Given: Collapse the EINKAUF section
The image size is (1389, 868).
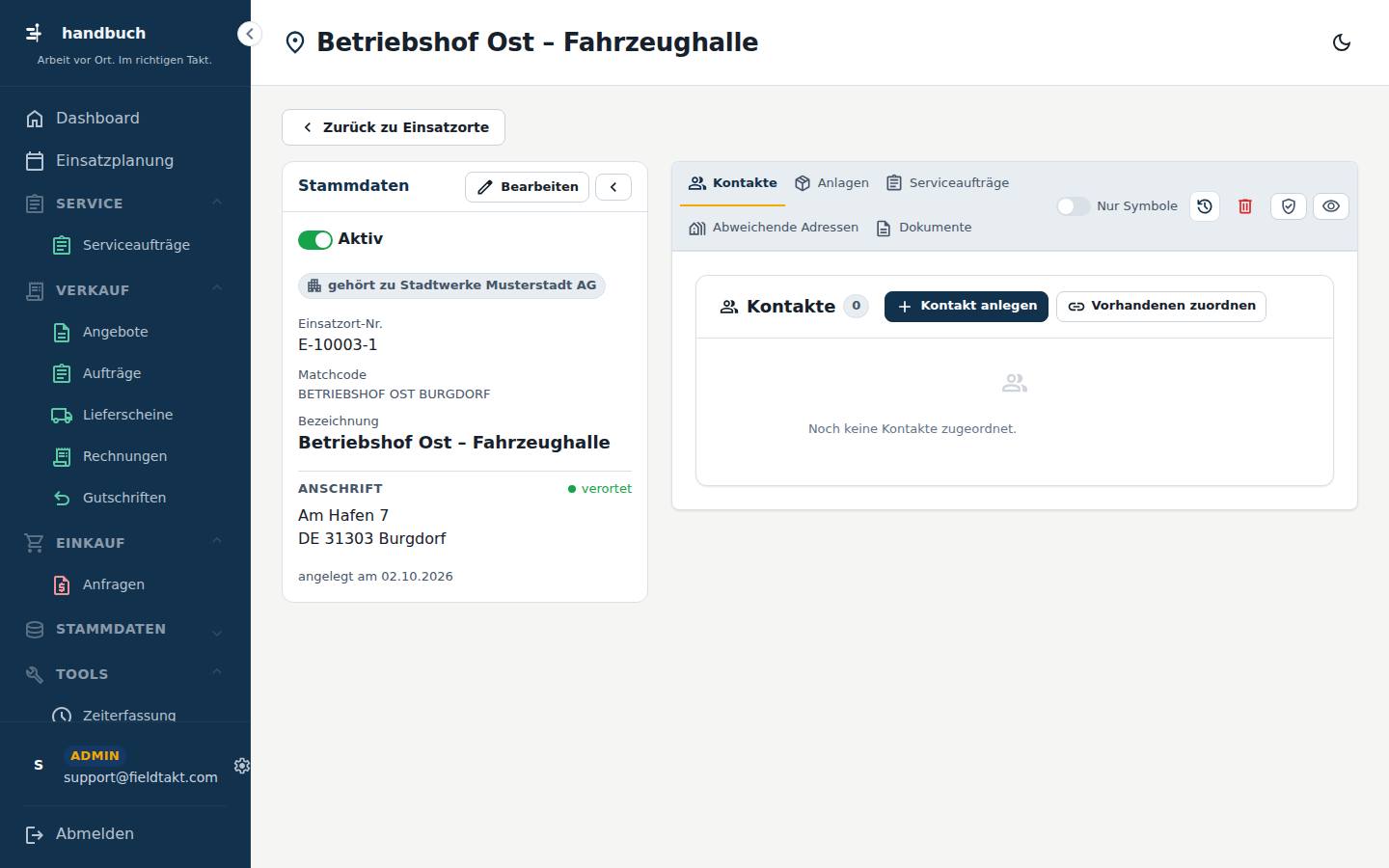Looking at the screenshot, I should tap(125, 543).
